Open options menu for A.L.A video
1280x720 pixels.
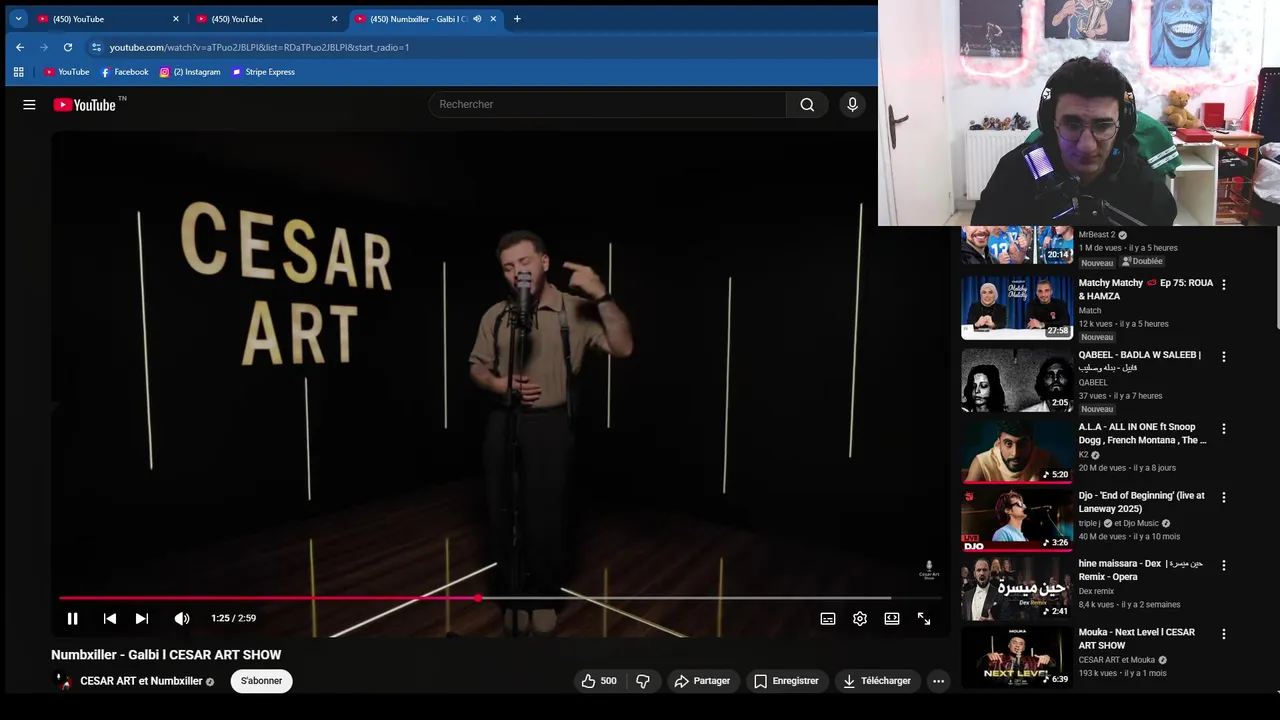pyautogui.click(x=1223, y=429)
